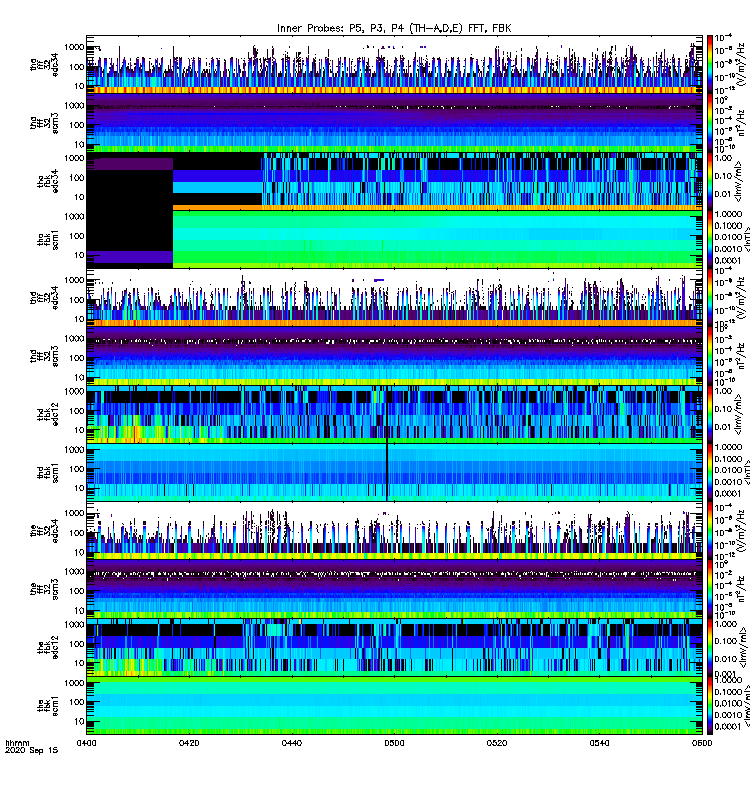Select the 'tha fbk scm1' panel label

48,240
